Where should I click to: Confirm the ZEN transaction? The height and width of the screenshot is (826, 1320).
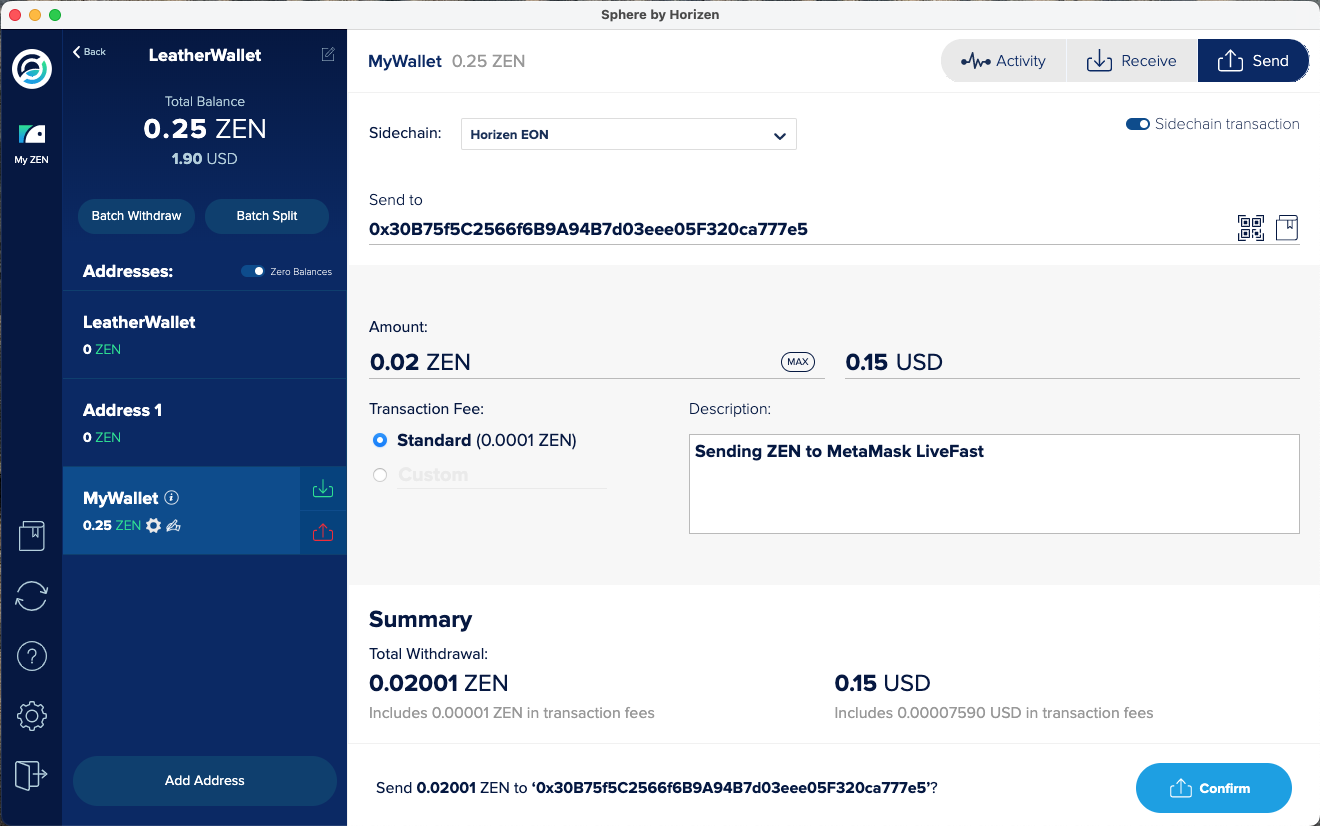coord(1214,788)
